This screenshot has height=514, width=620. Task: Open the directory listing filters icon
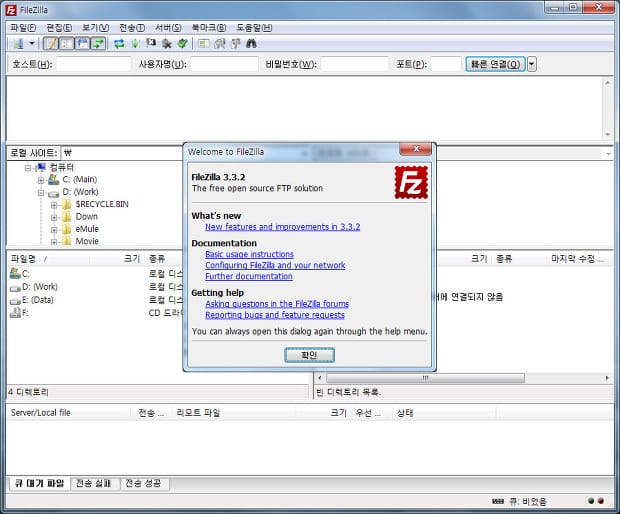point(204,43)
